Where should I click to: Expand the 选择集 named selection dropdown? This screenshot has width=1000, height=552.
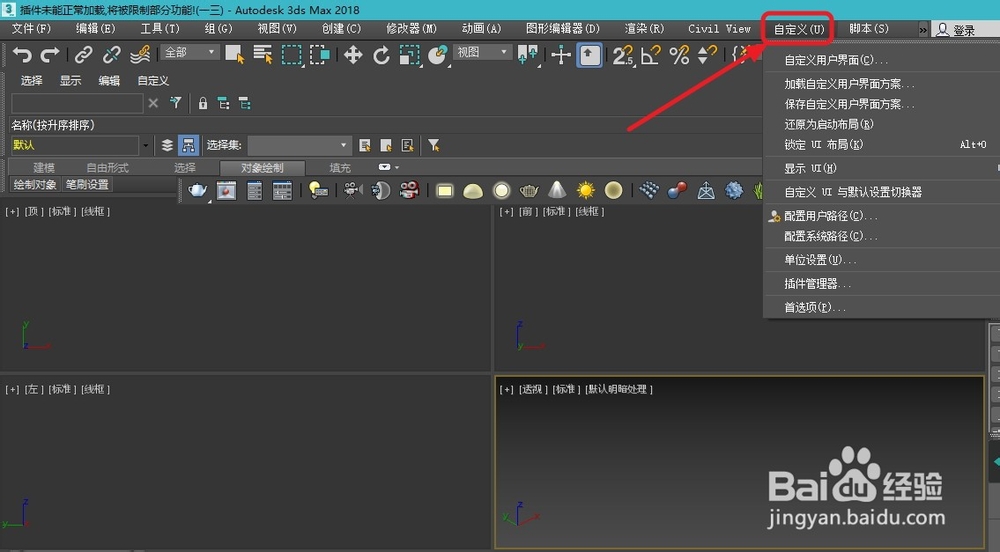click(x=343, y=145)
